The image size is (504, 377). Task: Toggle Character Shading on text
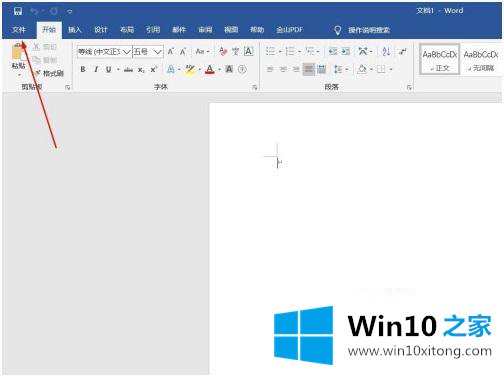229,69
